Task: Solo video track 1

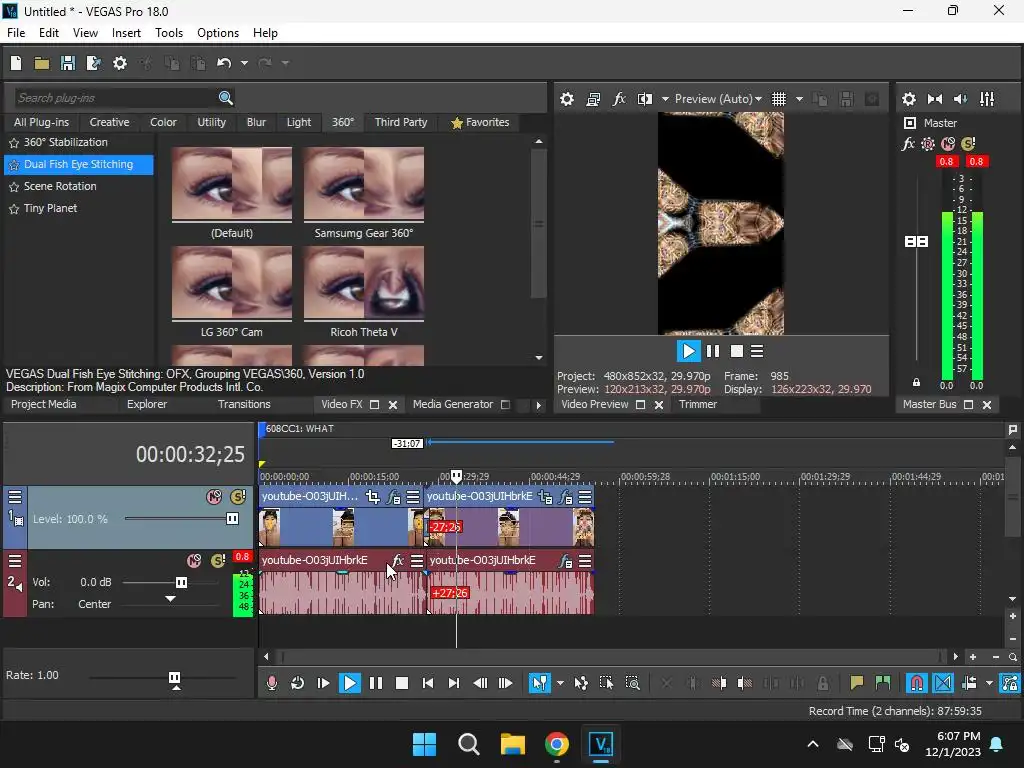Action: (238, 497)
